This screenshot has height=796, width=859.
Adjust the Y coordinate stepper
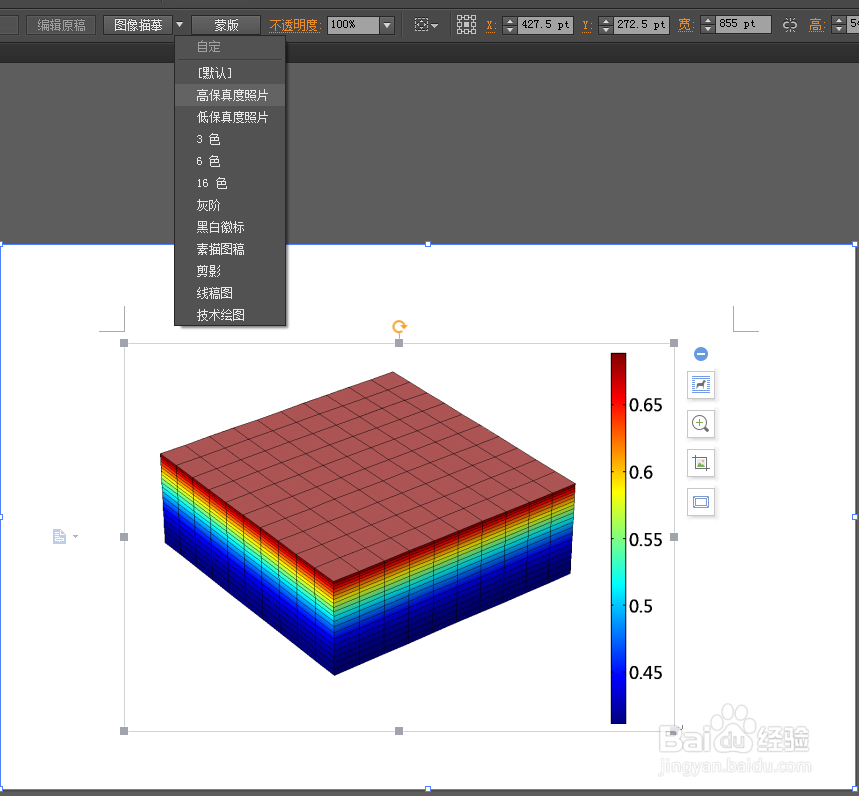coord(606,25)
